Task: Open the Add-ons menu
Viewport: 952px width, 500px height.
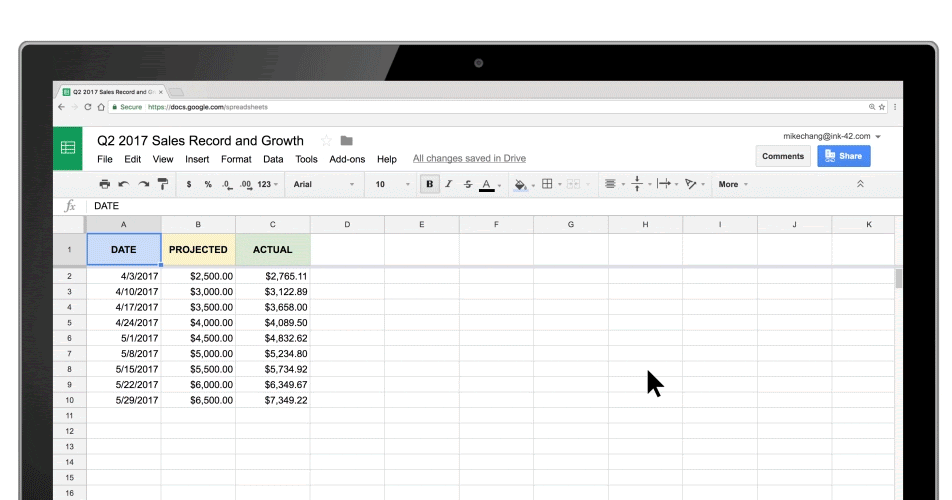Action: click(x=347, y=159)
